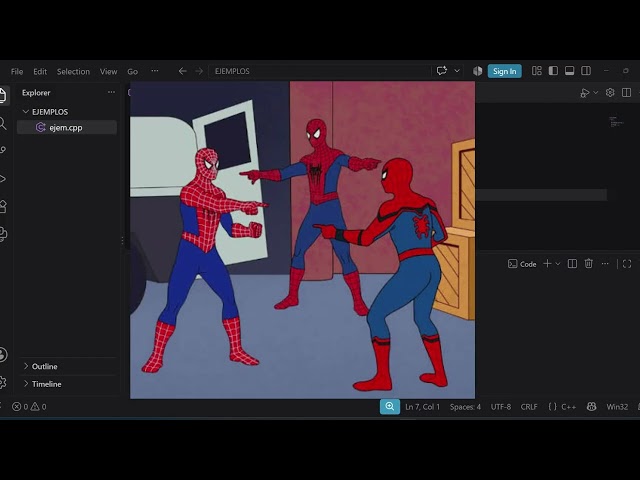Open the Accounts icon in activity bar

pyautogui.click(x=2, y=354)
